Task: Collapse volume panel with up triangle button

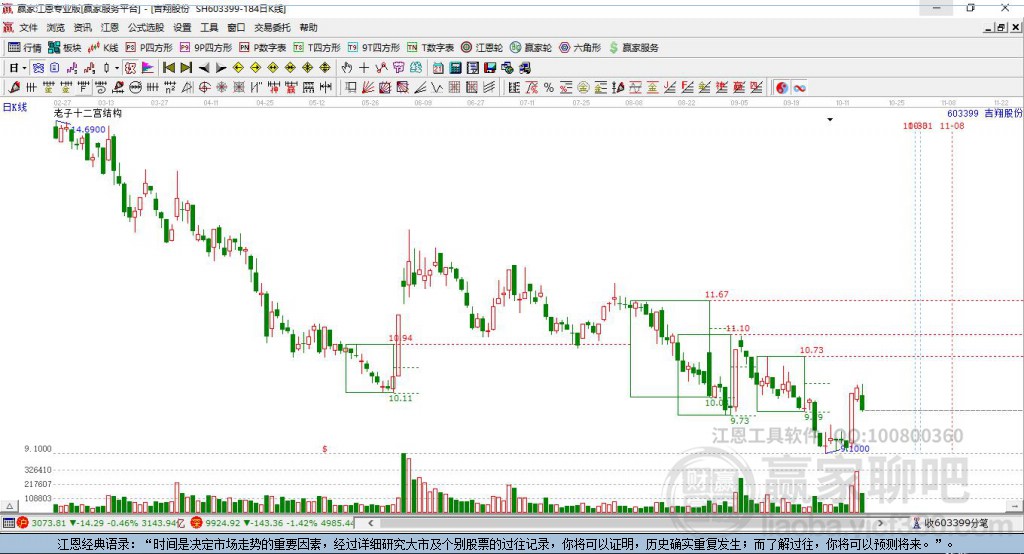Action: (x=9, y=506)
